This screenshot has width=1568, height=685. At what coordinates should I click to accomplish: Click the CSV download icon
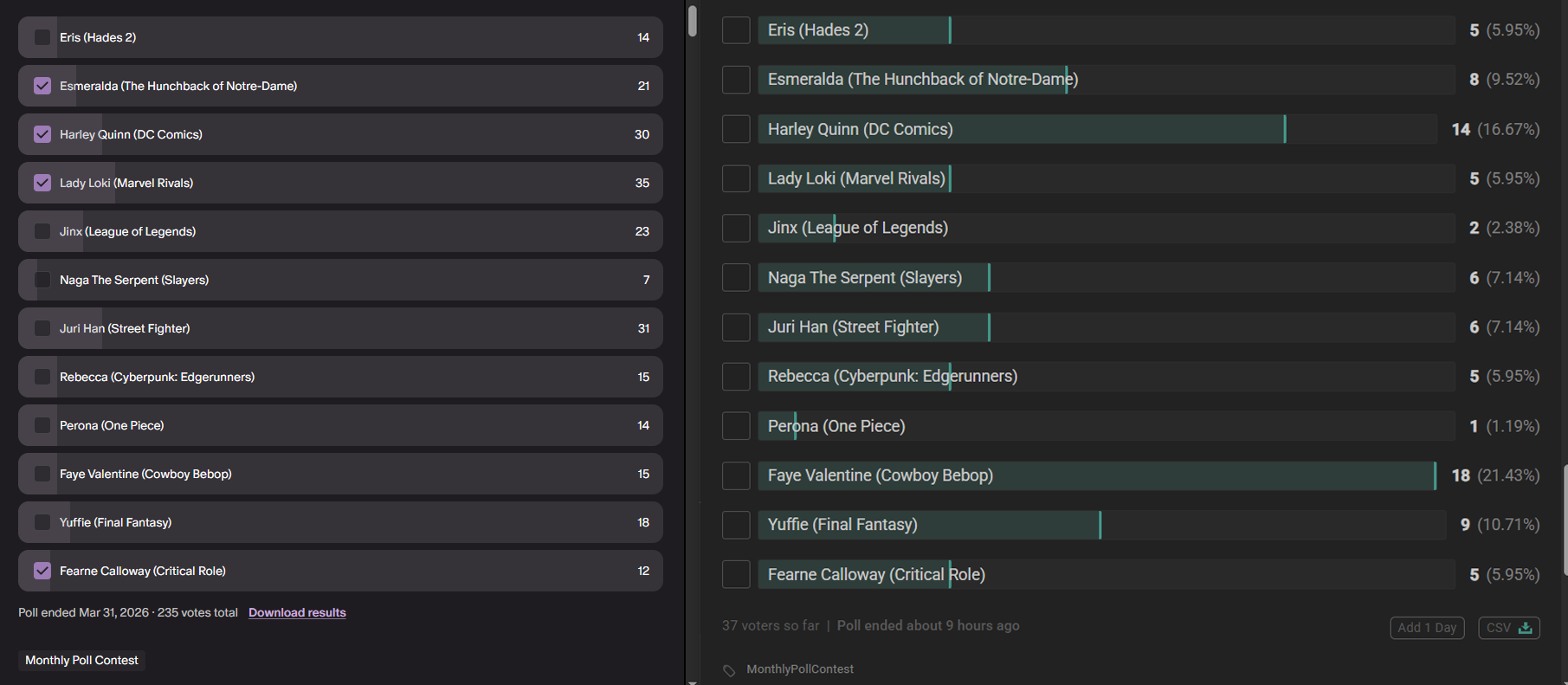(1525, 628)
